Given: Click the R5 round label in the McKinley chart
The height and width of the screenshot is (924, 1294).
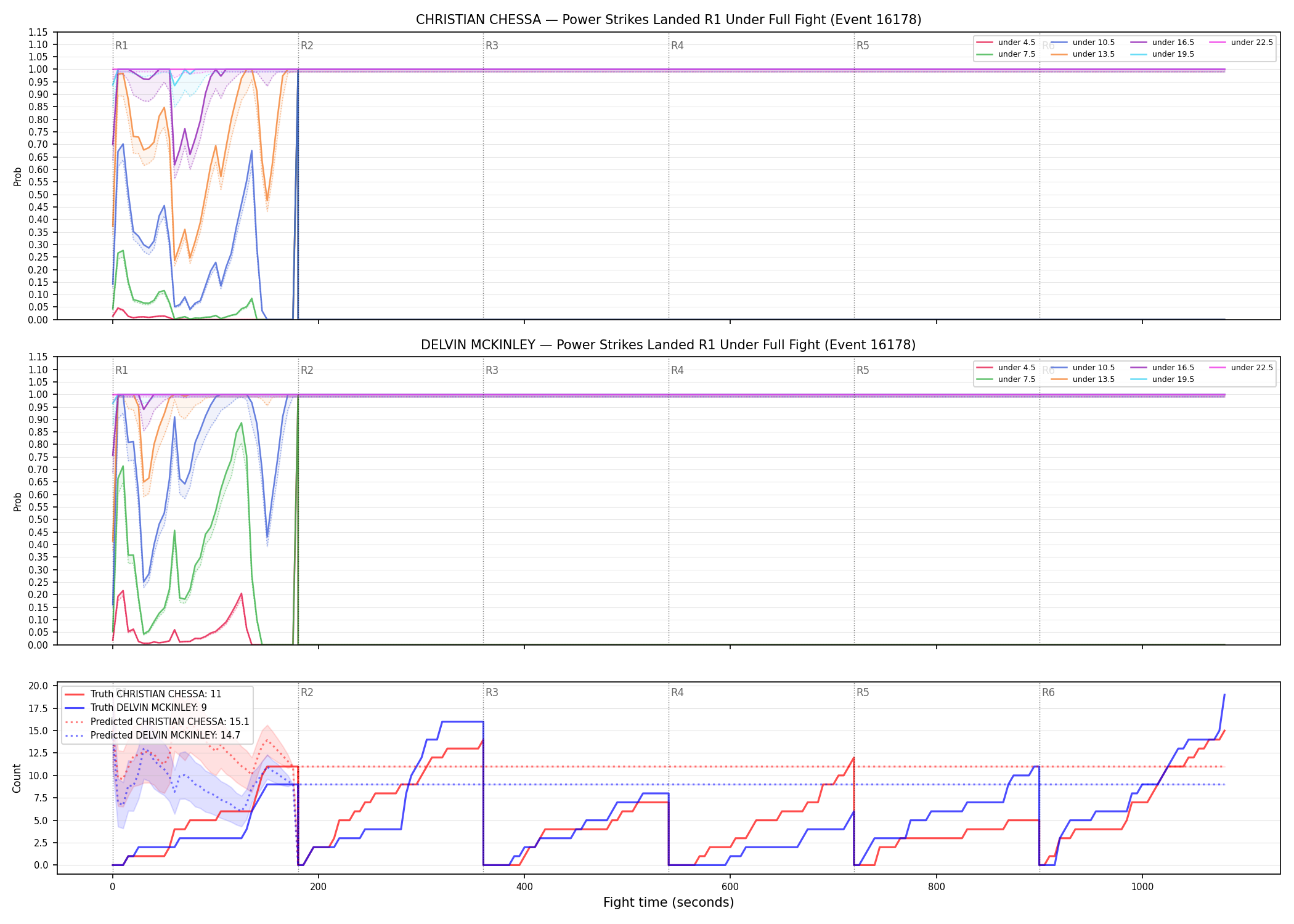Looking at the screenshot, I should point(863,370).
